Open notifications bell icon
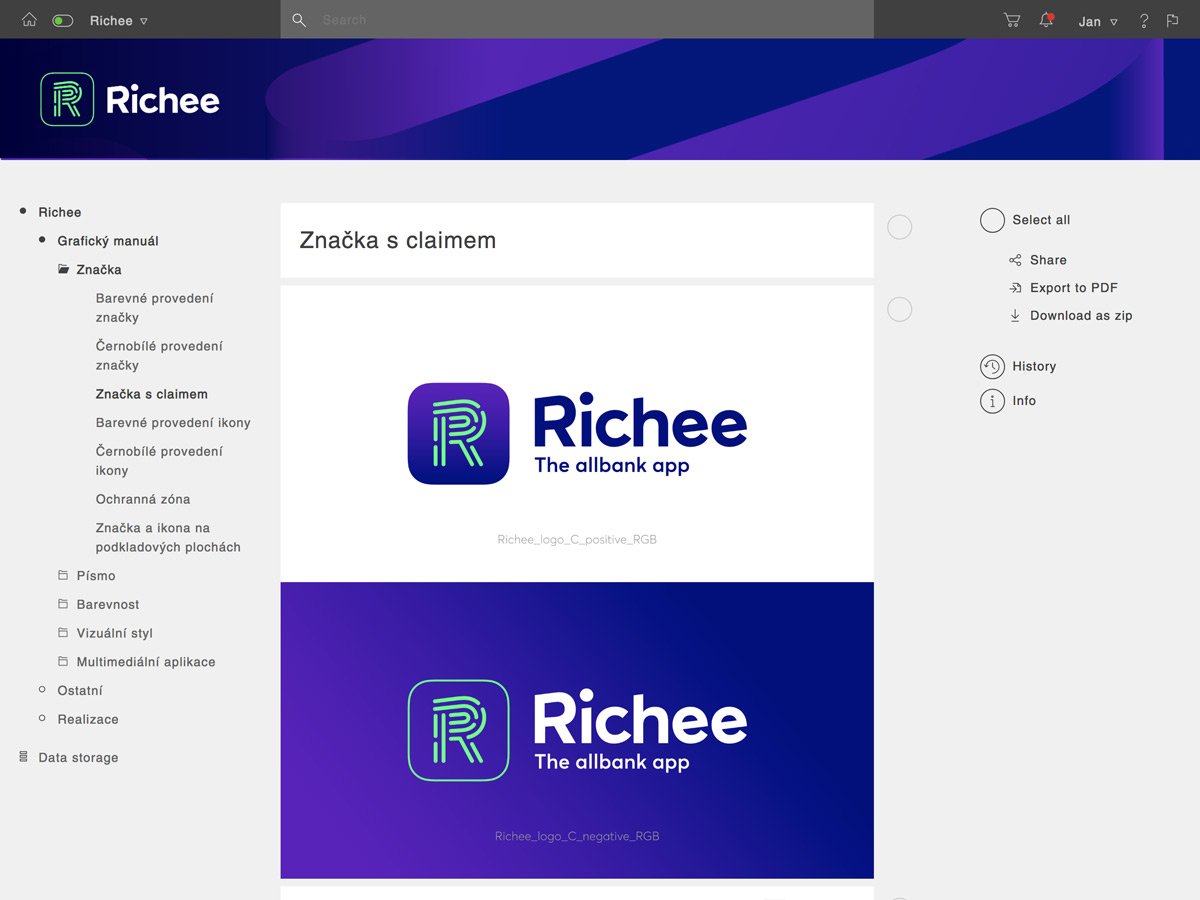 coord(1046,20)
